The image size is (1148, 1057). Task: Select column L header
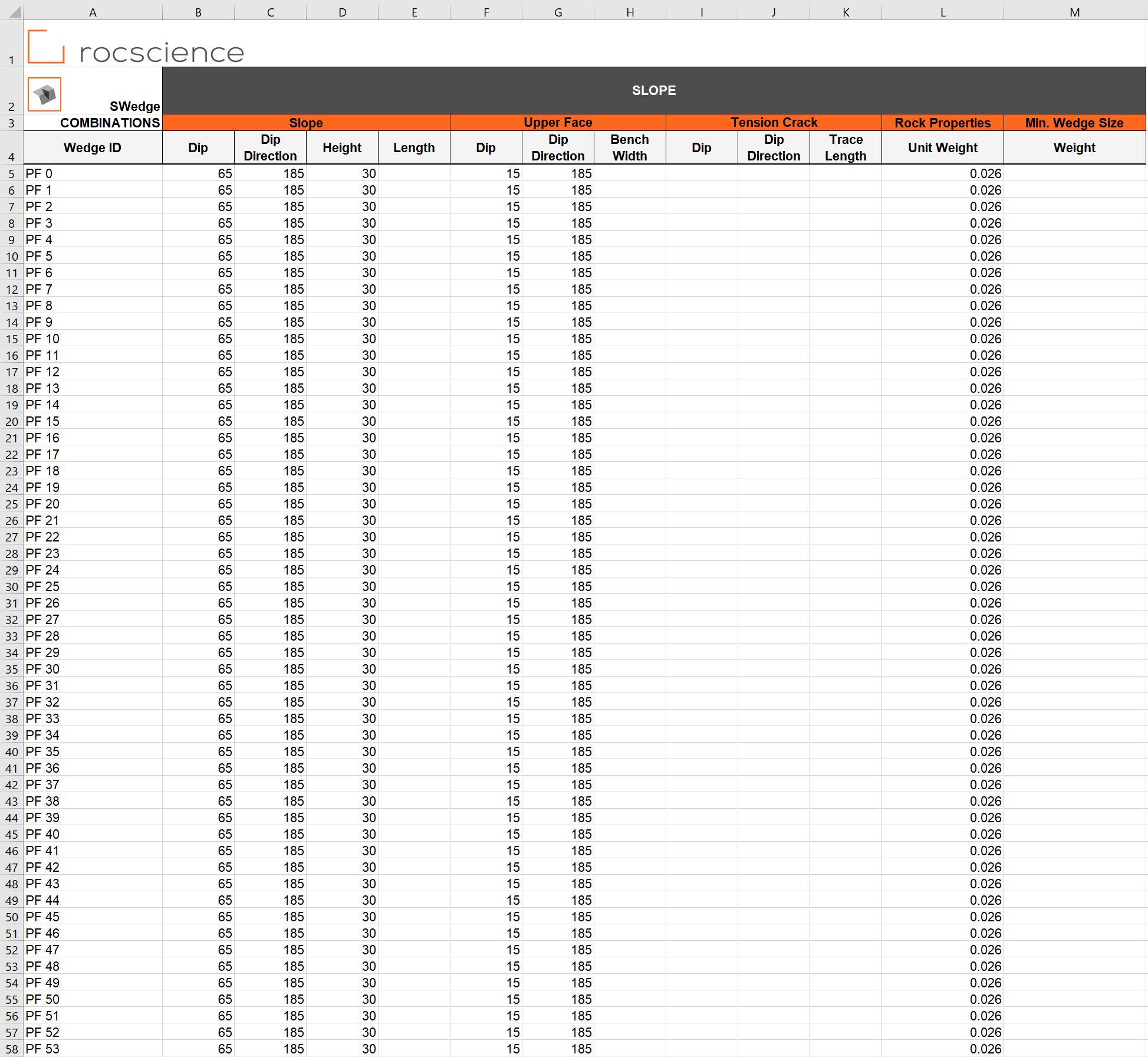pos(943,12)
